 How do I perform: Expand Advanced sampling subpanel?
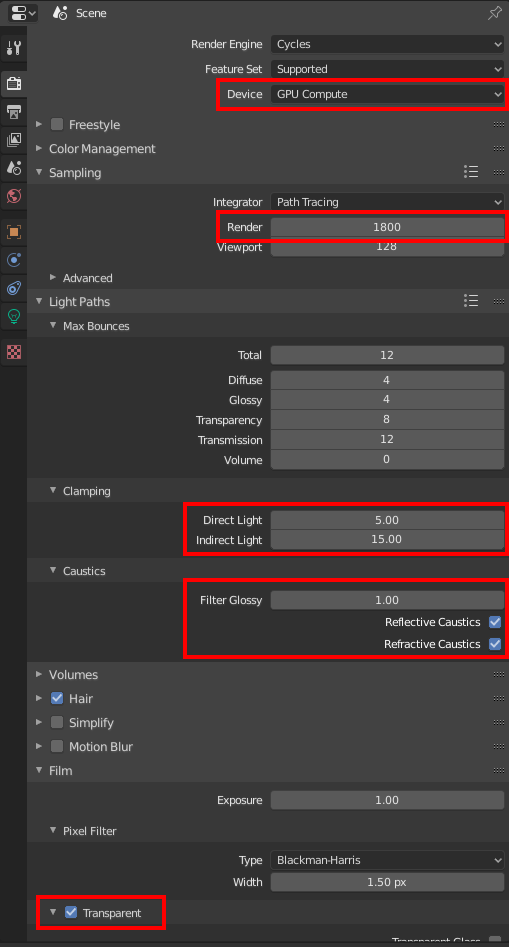click(53, 277)
